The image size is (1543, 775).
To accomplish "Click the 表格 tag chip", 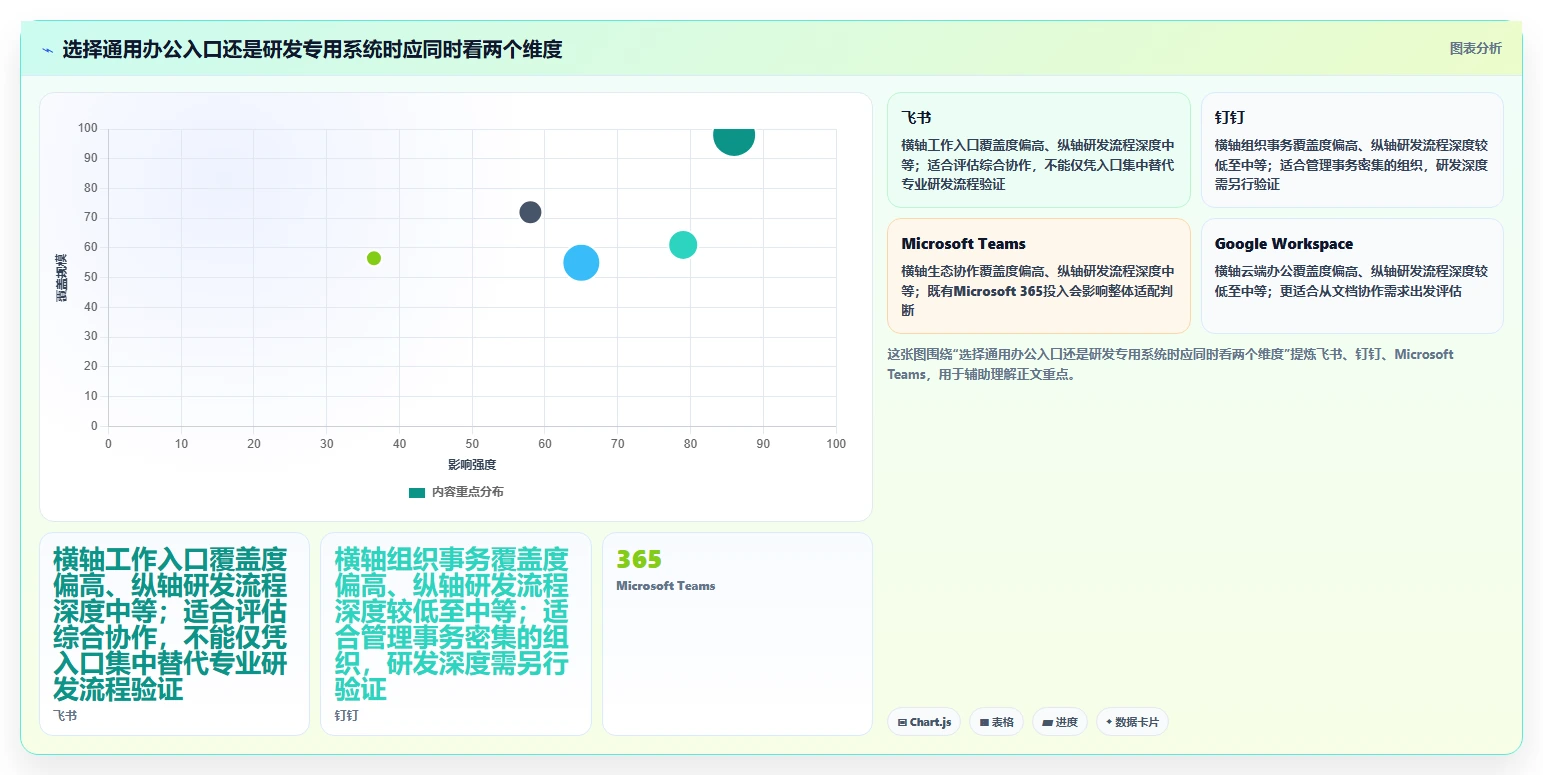I will 996,722.
